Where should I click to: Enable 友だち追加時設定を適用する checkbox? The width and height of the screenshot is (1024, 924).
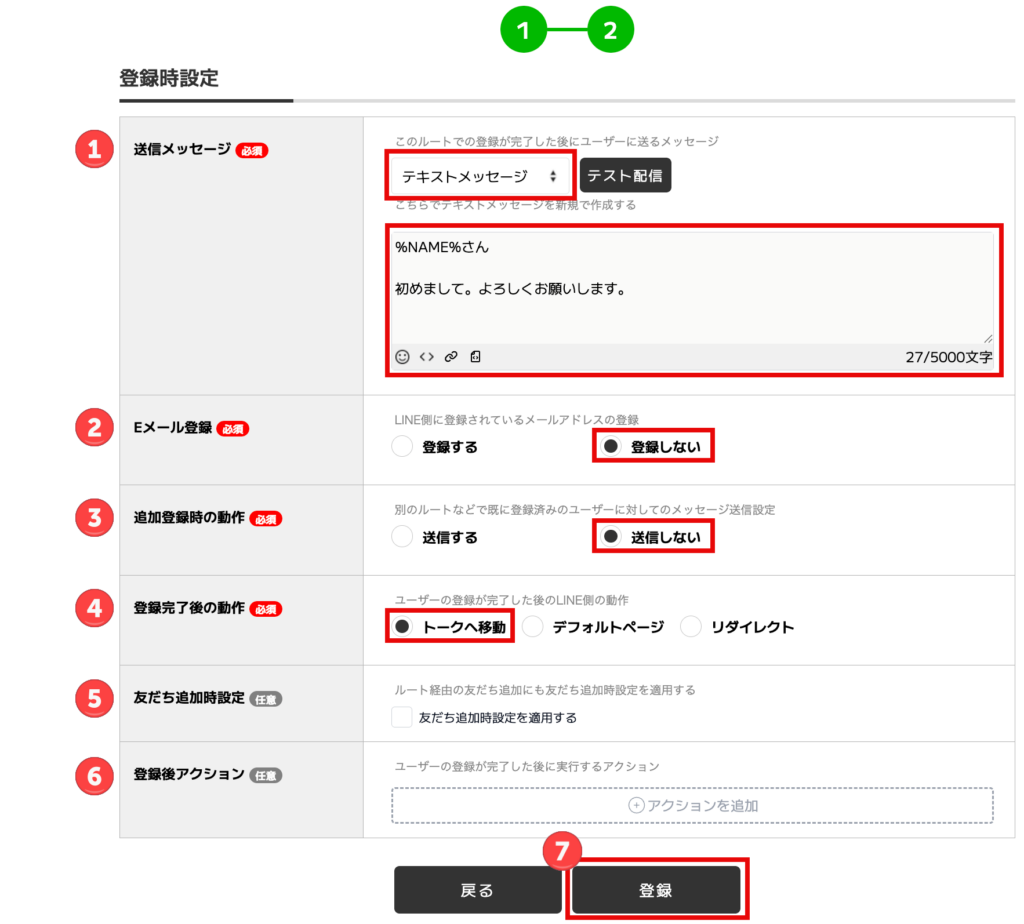402,717
